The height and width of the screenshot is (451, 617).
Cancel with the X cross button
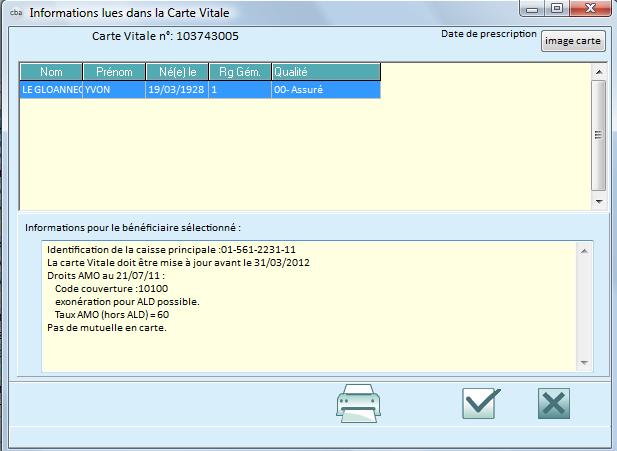click(554, 403)
